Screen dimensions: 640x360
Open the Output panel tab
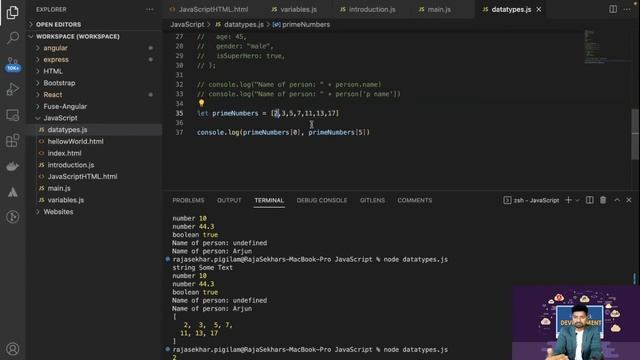pyautogui.click(x=229, y=200)
